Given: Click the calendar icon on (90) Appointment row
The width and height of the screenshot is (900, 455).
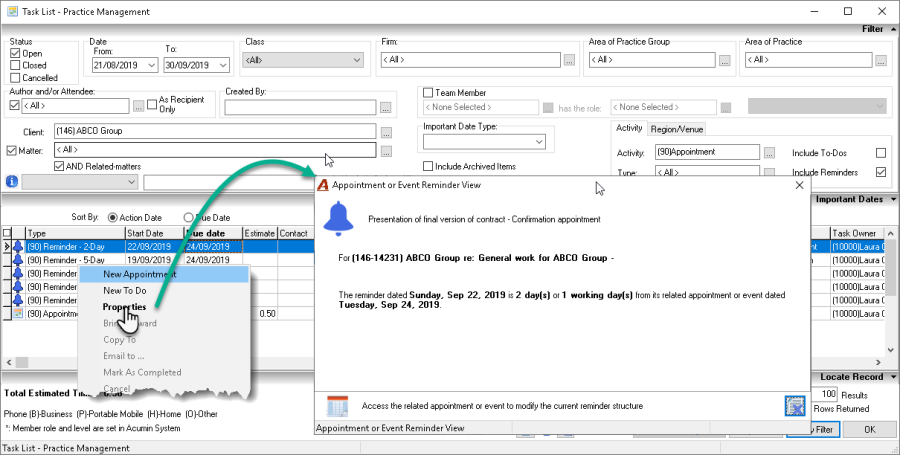Looking at the screenshot, I should 18,313.
